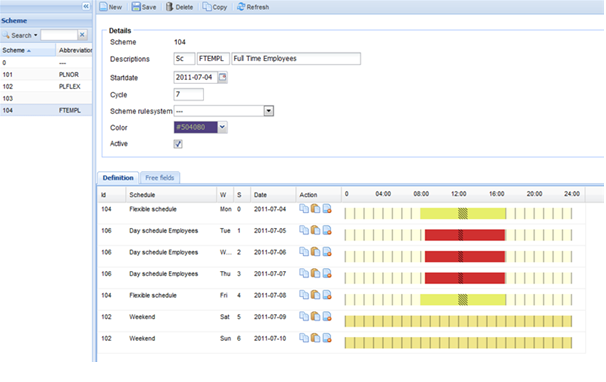Click the paste icon for Fri row

[315, 295]
